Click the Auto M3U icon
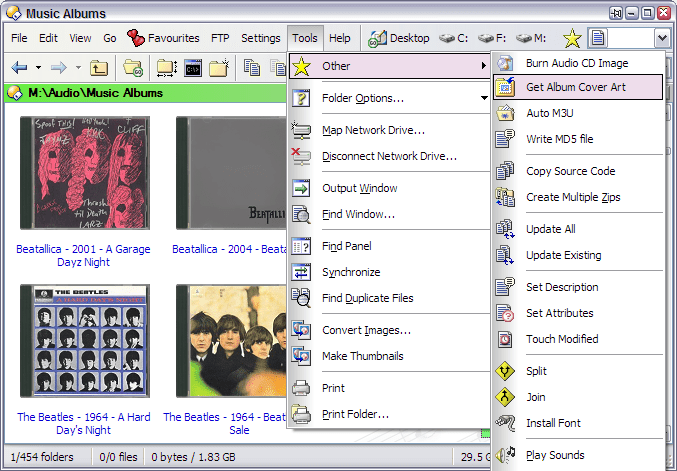Viewport: 677px width, 471px height. tap(505, 113)
